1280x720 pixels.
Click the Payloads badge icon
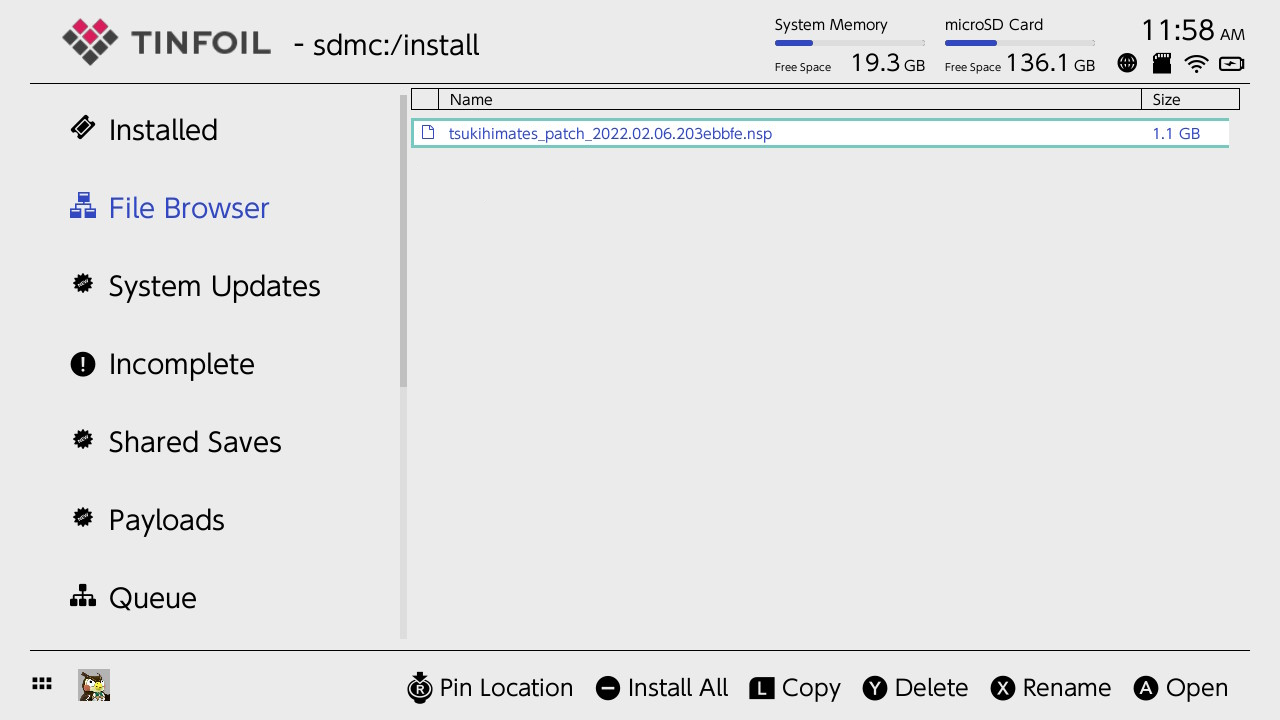(x=83, y=517)
